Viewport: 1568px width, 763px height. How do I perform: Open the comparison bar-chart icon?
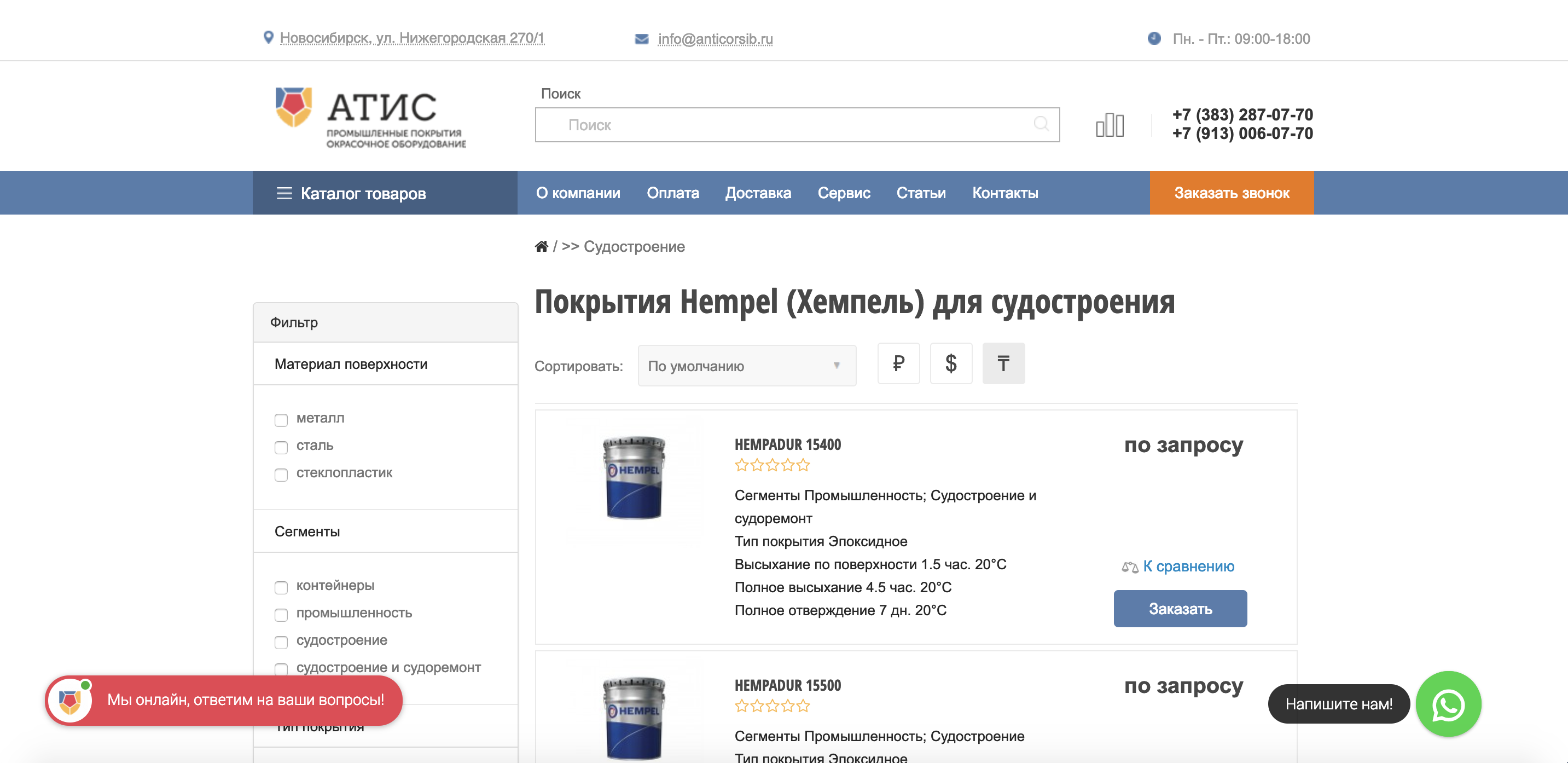pos(1109,125)
